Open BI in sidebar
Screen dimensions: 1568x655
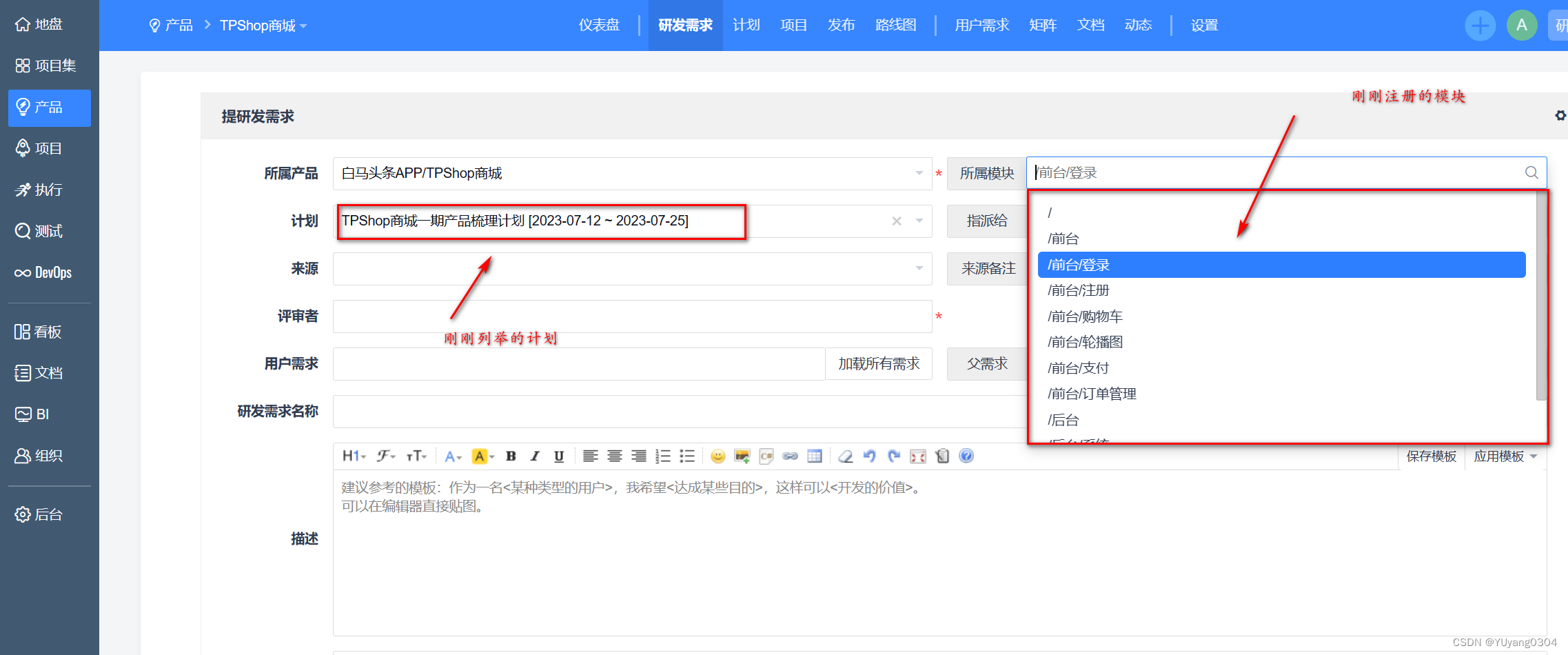click(50, 415)
